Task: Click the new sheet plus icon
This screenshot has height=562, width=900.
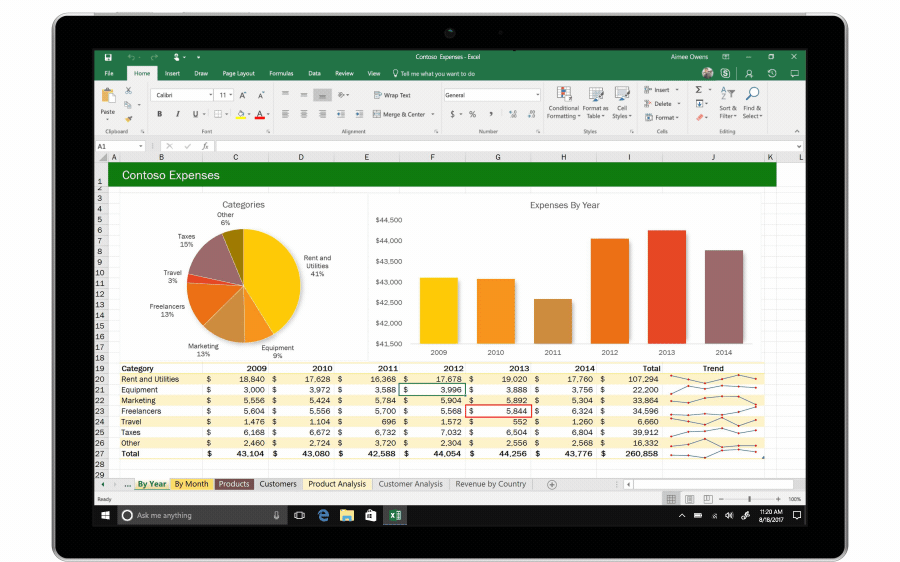Action: pyautogui.click(x=551, y=484)
